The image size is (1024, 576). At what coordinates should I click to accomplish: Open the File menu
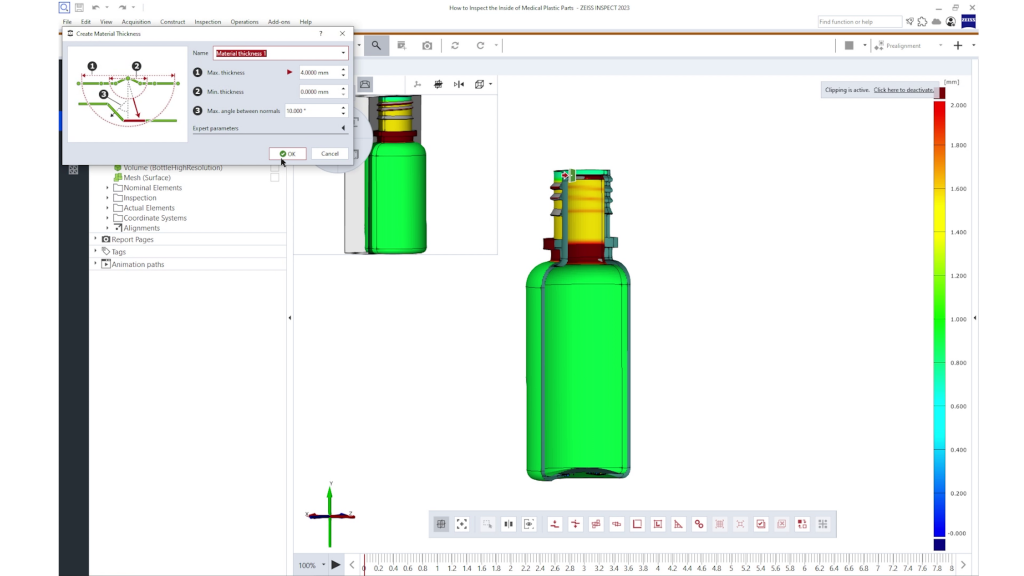coord(67,22)
